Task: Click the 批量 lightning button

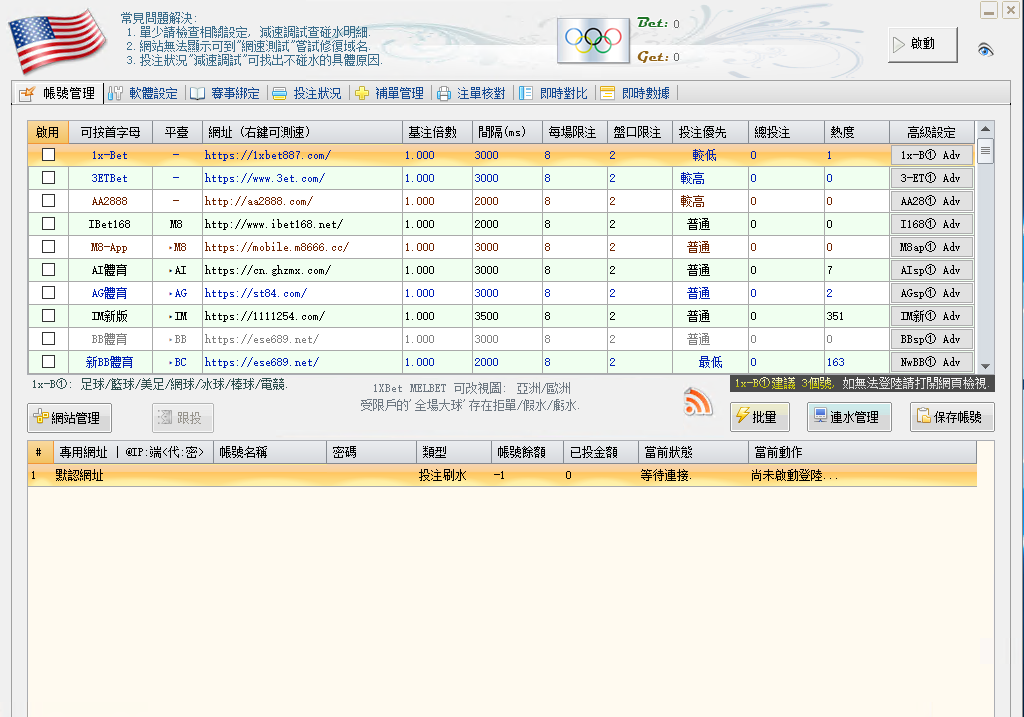Action: 760,417
